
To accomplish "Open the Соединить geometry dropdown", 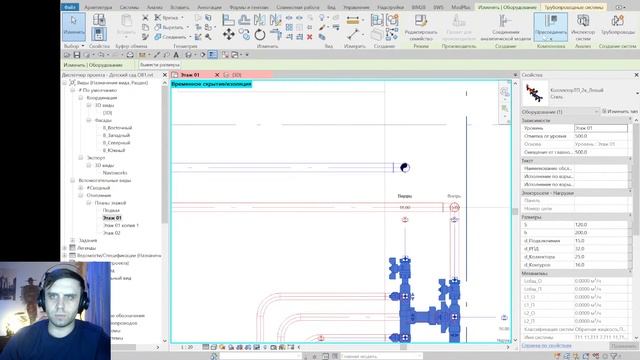I will [x=190, y=37].
